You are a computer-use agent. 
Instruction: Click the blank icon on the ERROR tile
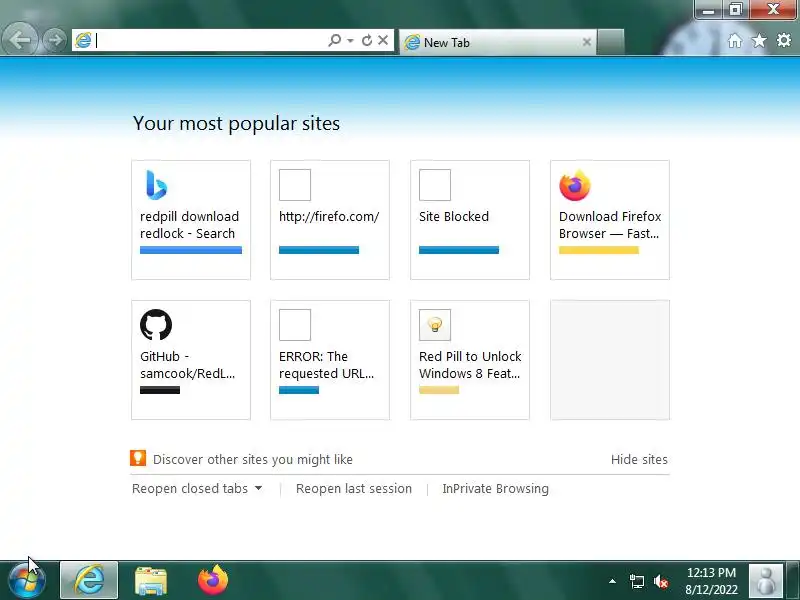click(x=295, y=324)
